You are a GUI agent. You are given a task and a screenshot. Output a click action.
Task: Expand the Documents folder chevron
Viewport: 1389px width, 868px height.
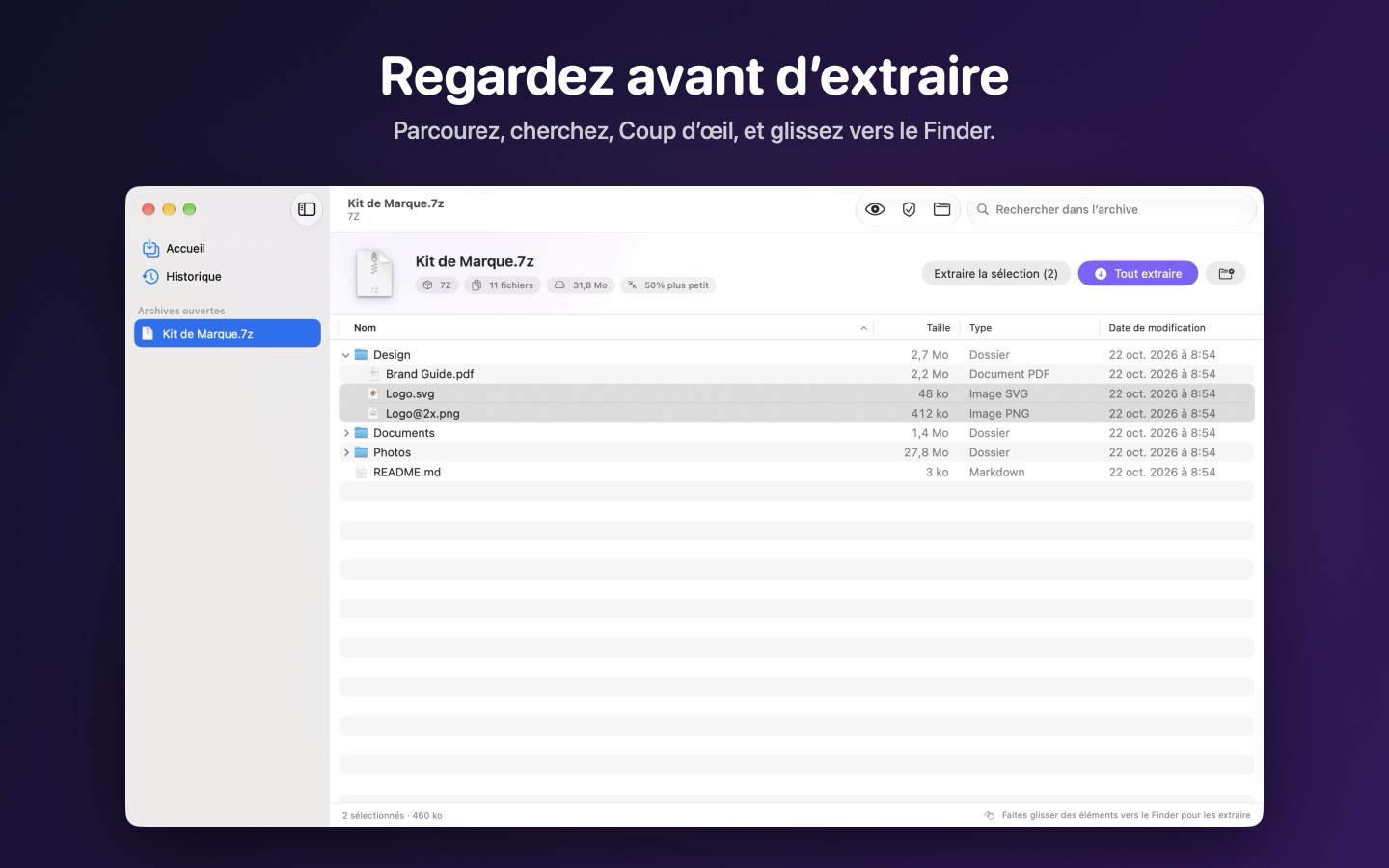(x=346, y=433)
